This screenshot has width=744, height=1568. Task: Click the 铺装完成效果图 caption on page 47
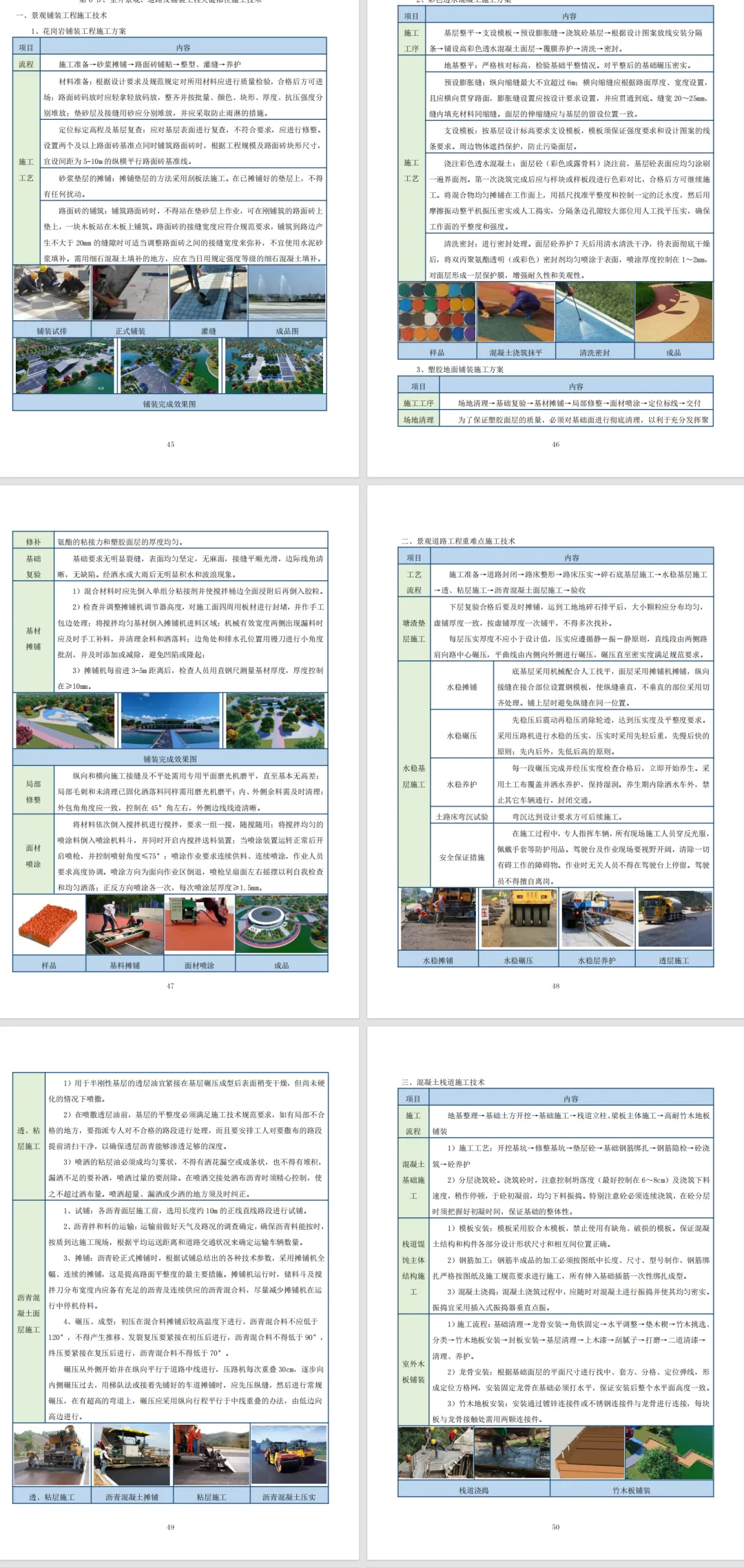[170, 759]
